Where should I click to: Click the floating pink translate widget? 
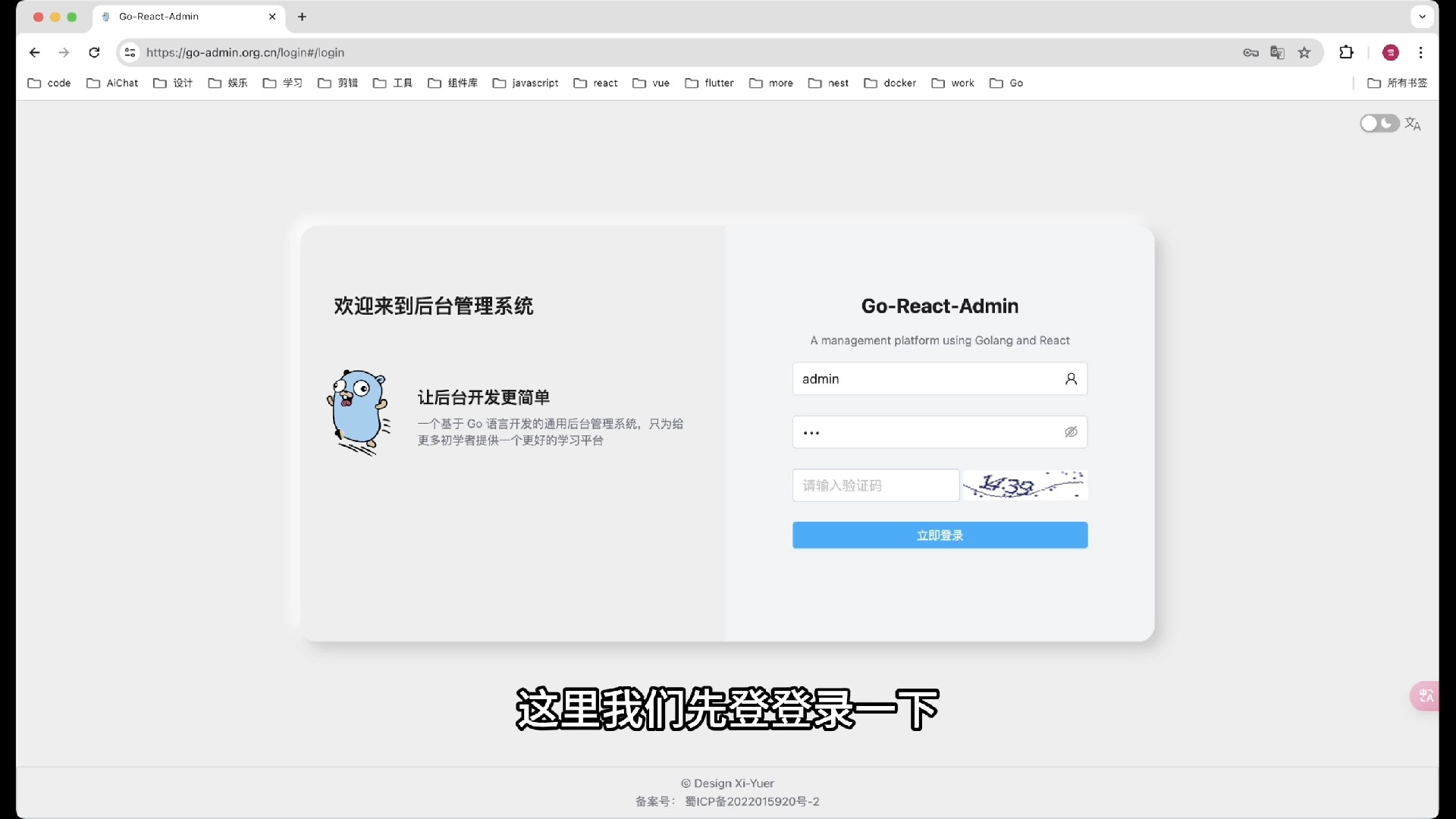pyautogui.click(x=1425, y=695)
